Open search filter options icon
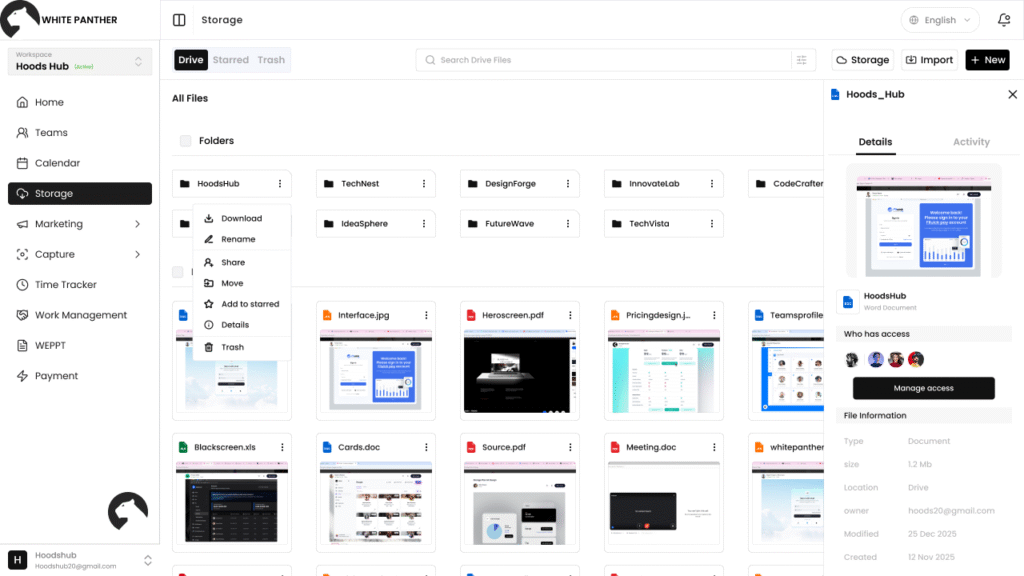The height and width of the screenshot is (576, 1024). tap(801, 60)
